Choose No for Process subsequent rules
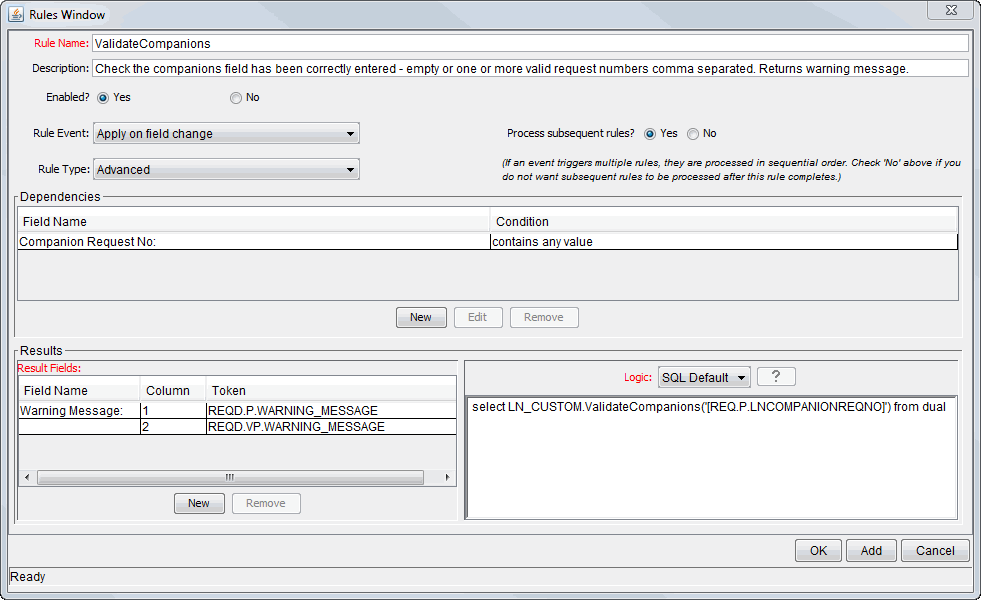 click(693, 134)
